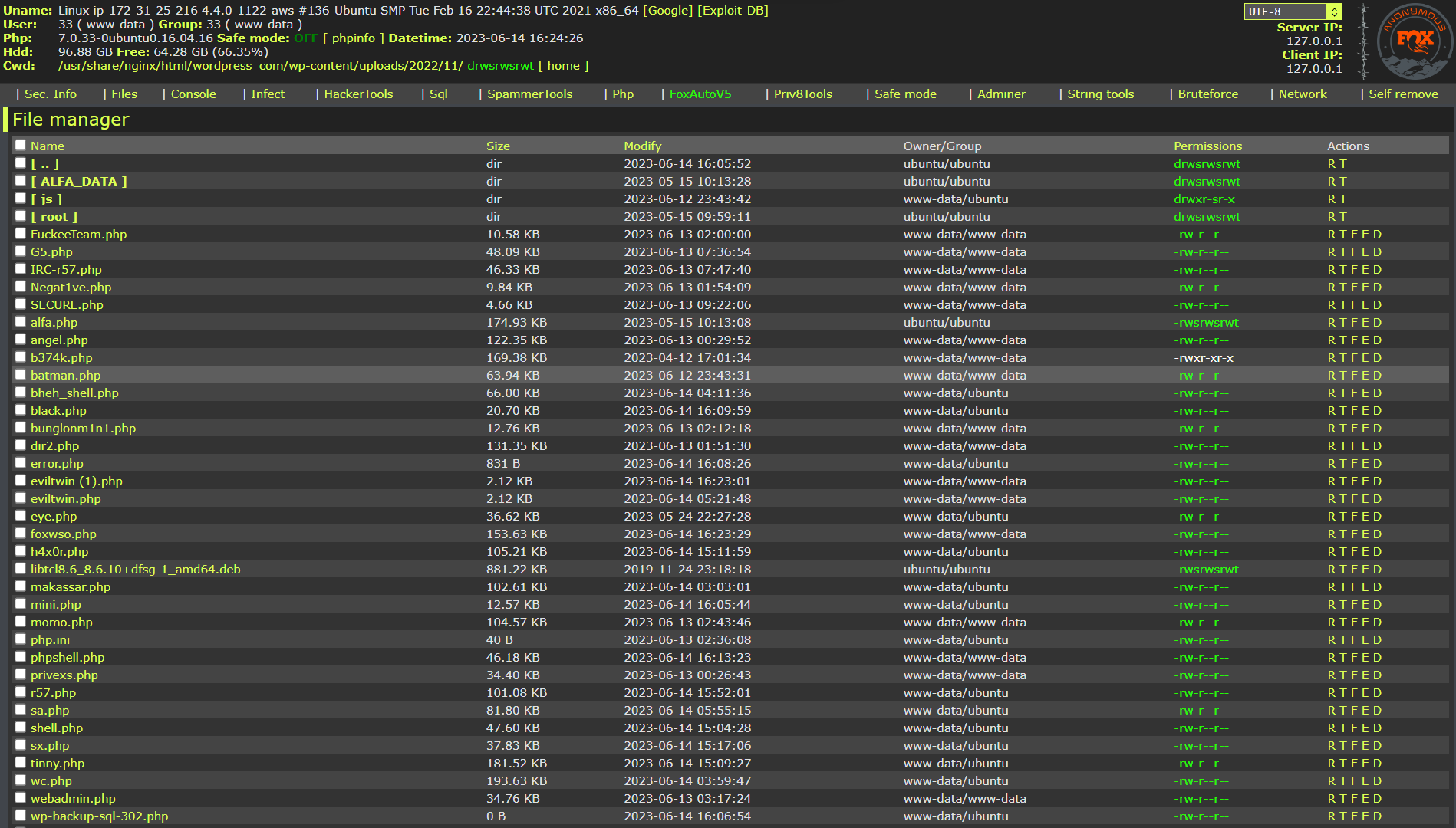
Task: Sort the file list by Name header
Action: (48, 146)
